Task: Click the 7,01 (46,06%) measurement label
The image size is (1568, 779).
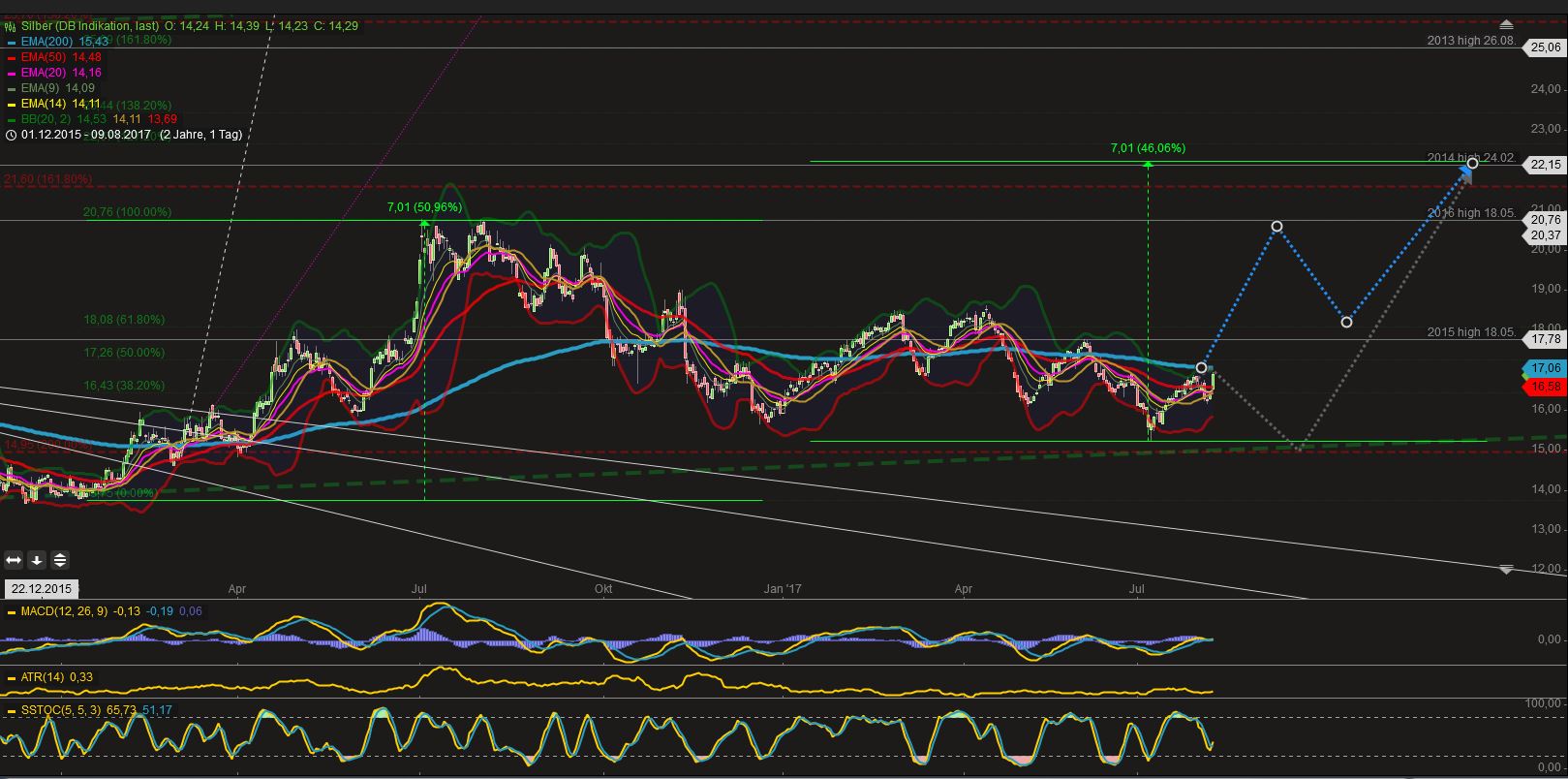Action: (x=1148, y=148)
